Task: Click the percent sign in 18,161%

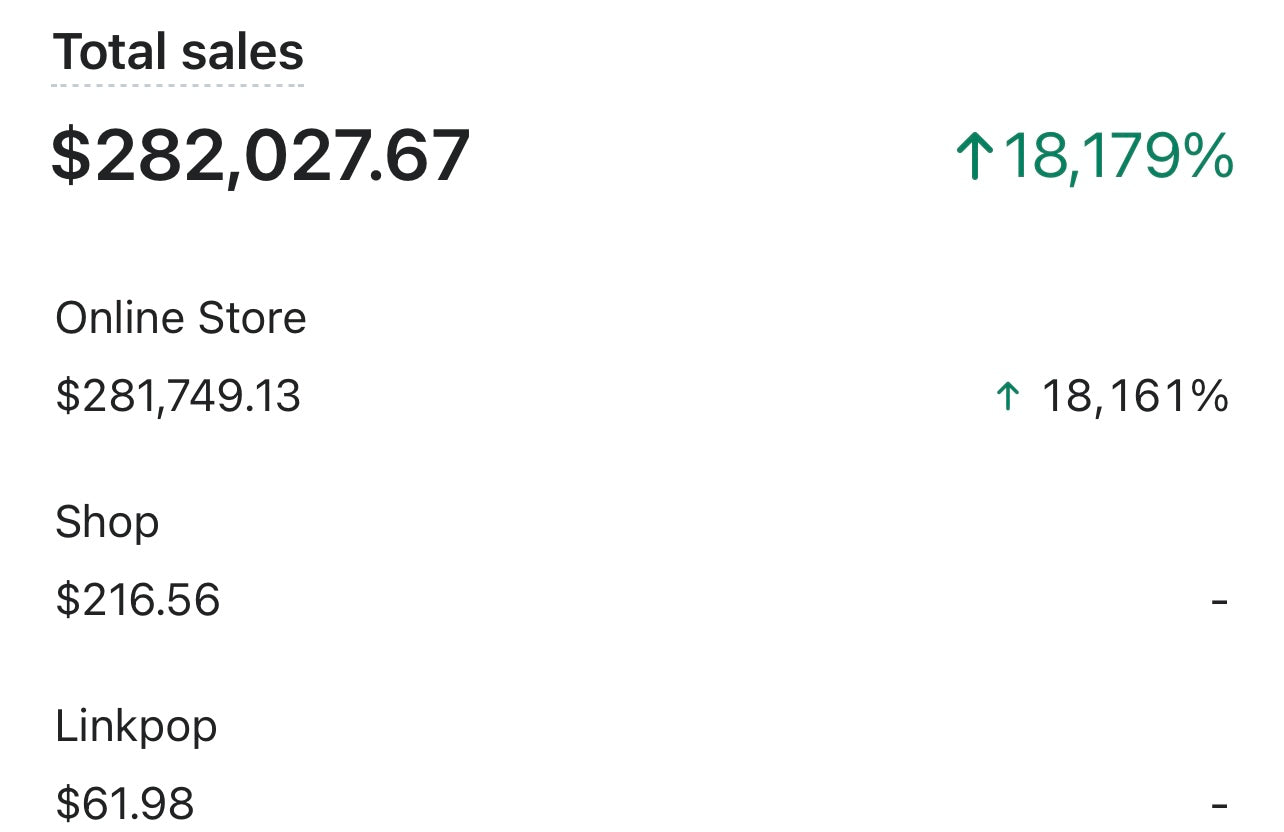Action: (x=1209, y=397)
